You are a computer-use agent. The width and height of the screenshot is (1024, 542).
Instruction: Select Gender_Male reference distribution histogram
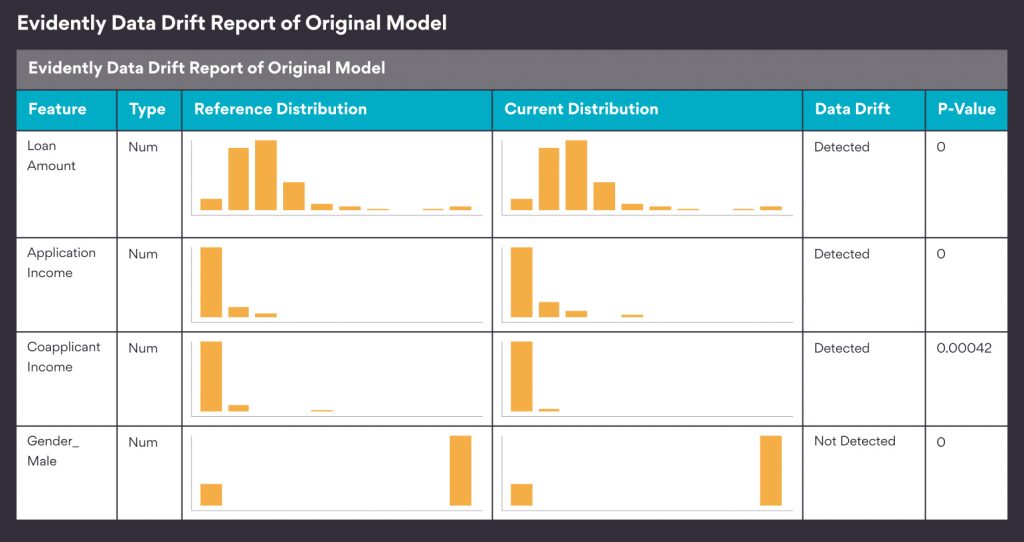tap(337, 472)
